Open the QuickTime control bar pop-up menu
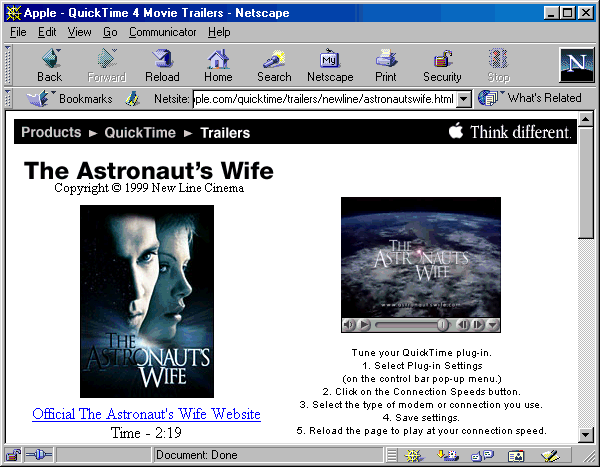 493,325
